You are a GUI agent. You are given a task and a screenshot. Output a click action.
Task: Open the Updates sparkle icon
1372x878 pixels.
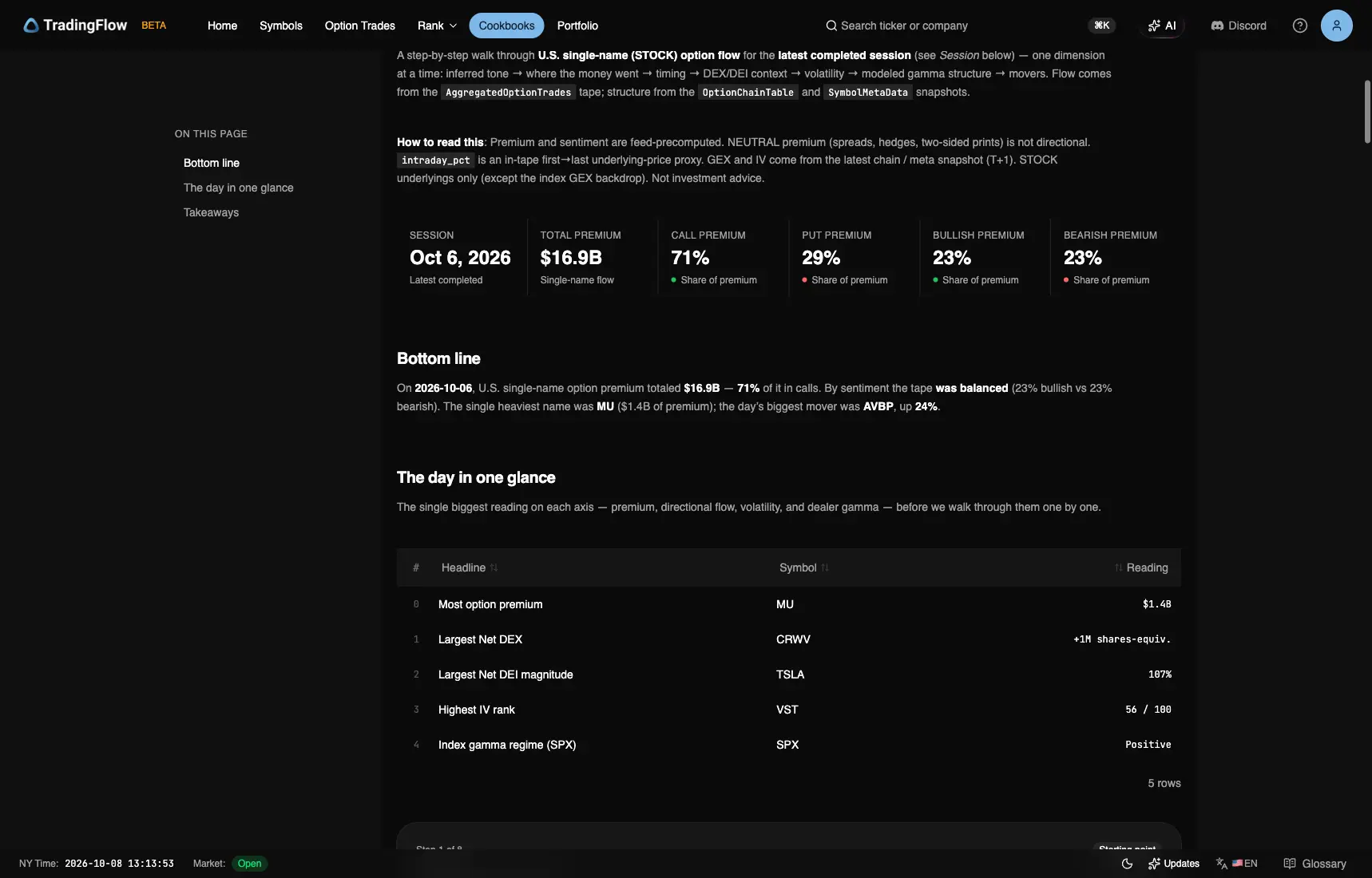(1154, 864)
